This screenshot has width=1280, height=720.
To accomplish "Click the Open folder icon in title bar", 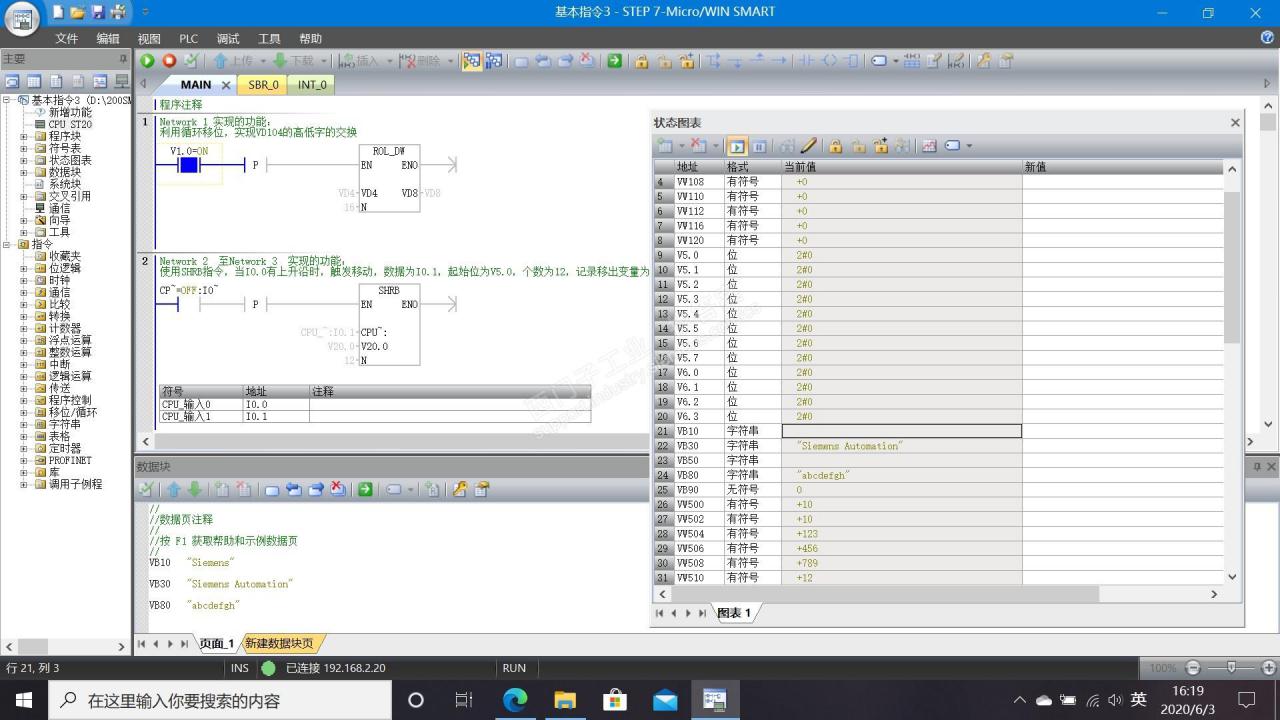I will 78,12.
